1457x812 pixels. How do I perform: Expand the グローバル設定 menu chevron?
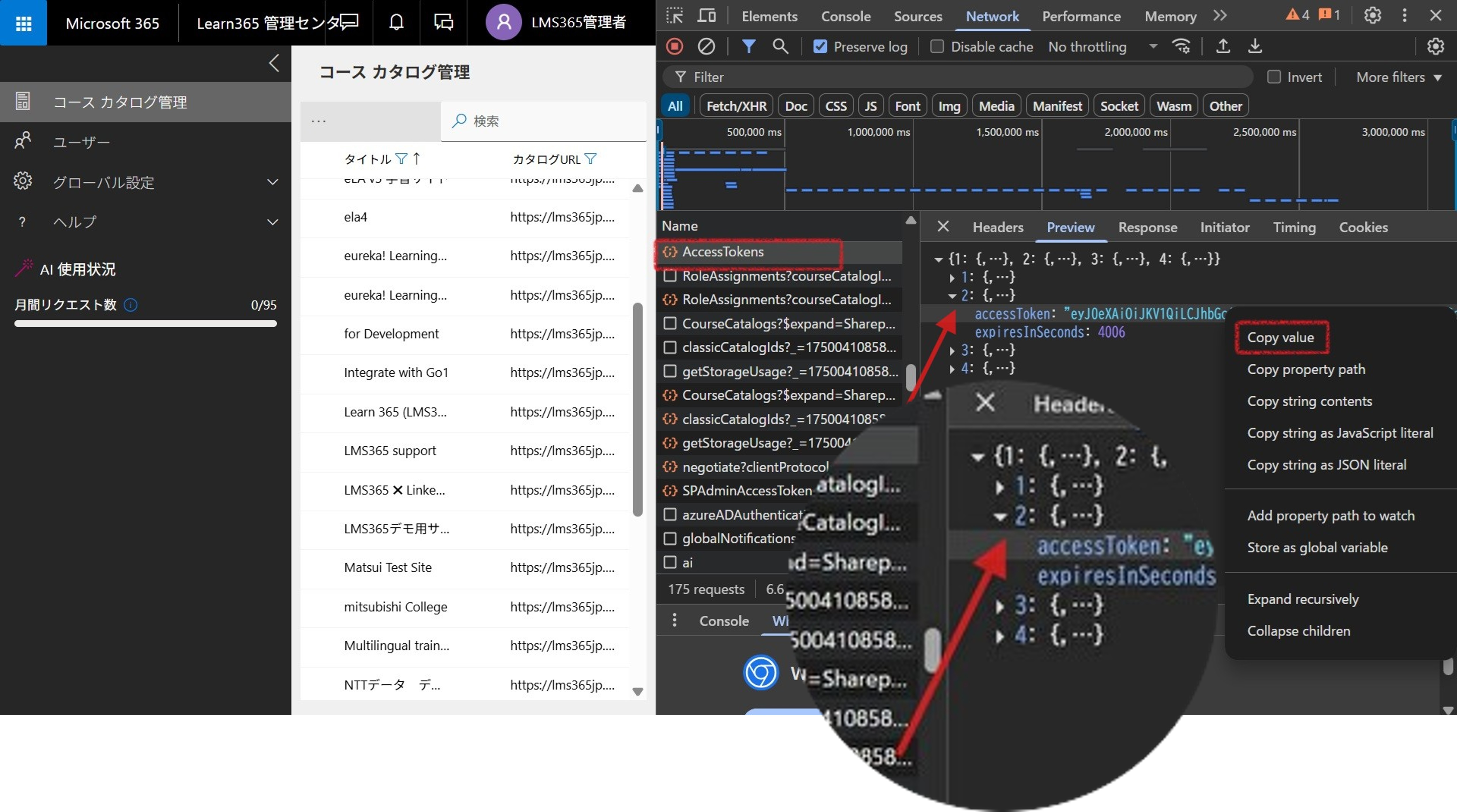tap(273, 182)
